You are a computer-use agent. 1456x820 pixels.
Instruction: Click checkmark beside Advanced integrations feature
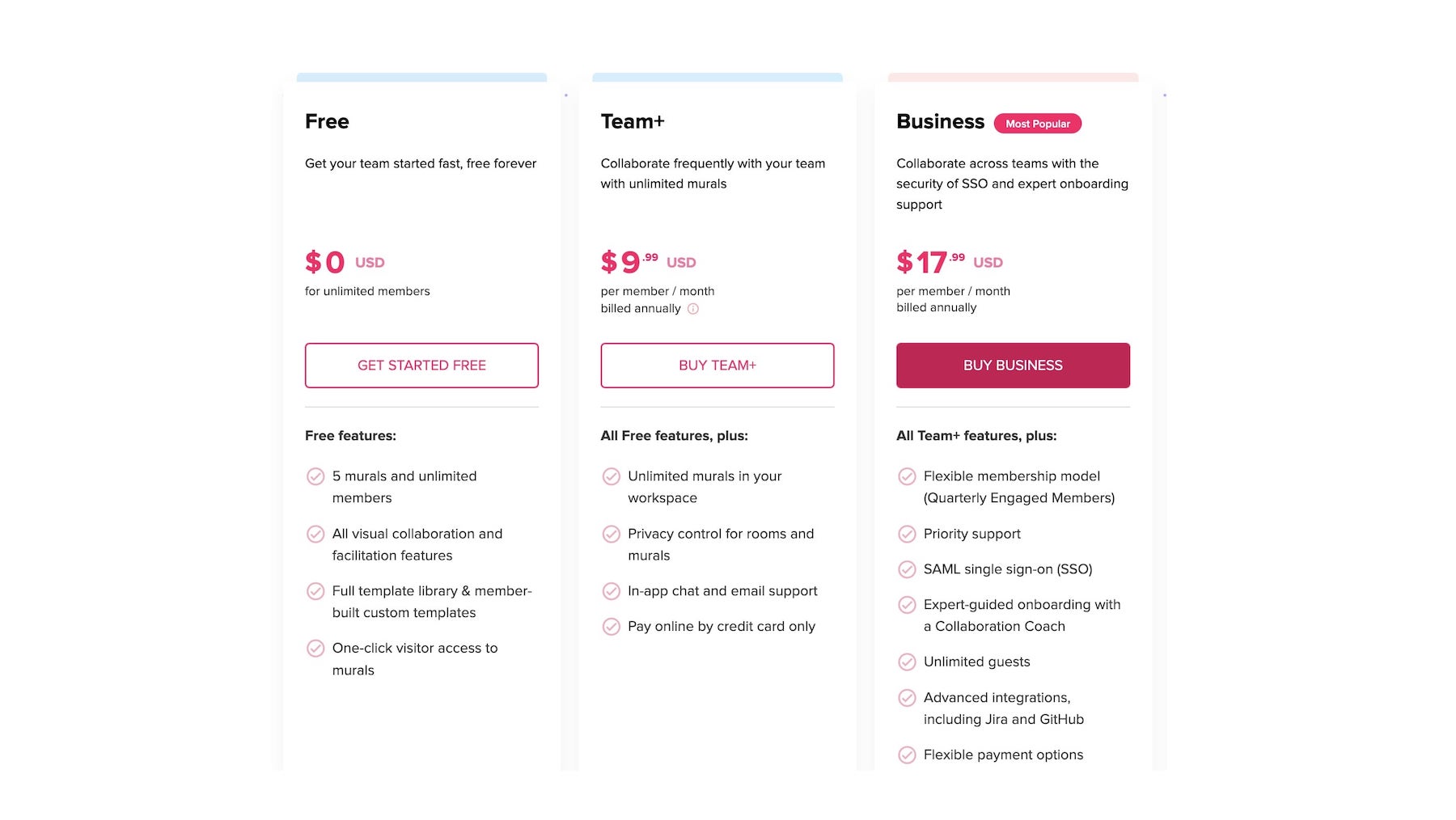point(907,697)
